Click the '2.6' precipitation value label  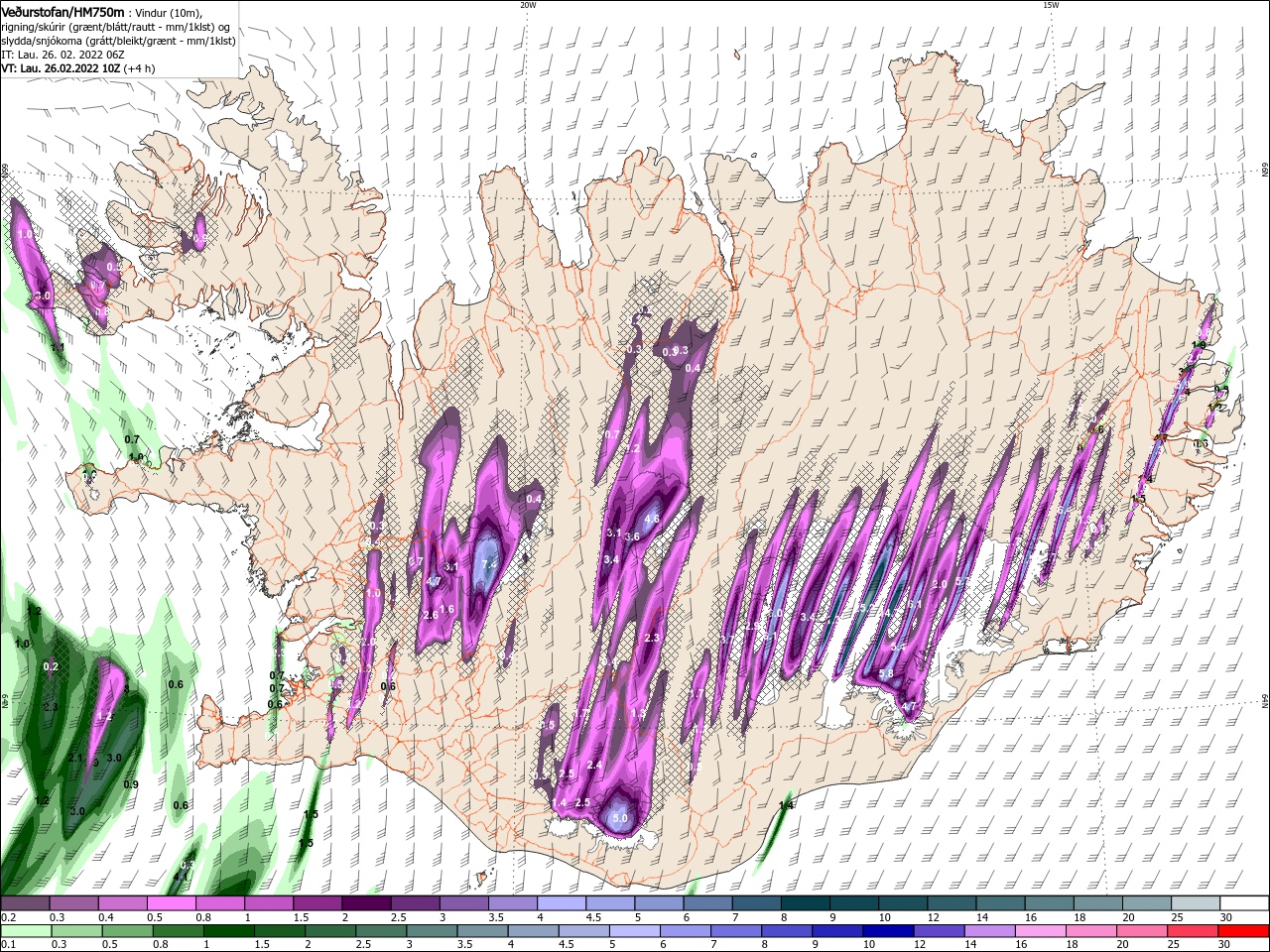click(431, 616)
